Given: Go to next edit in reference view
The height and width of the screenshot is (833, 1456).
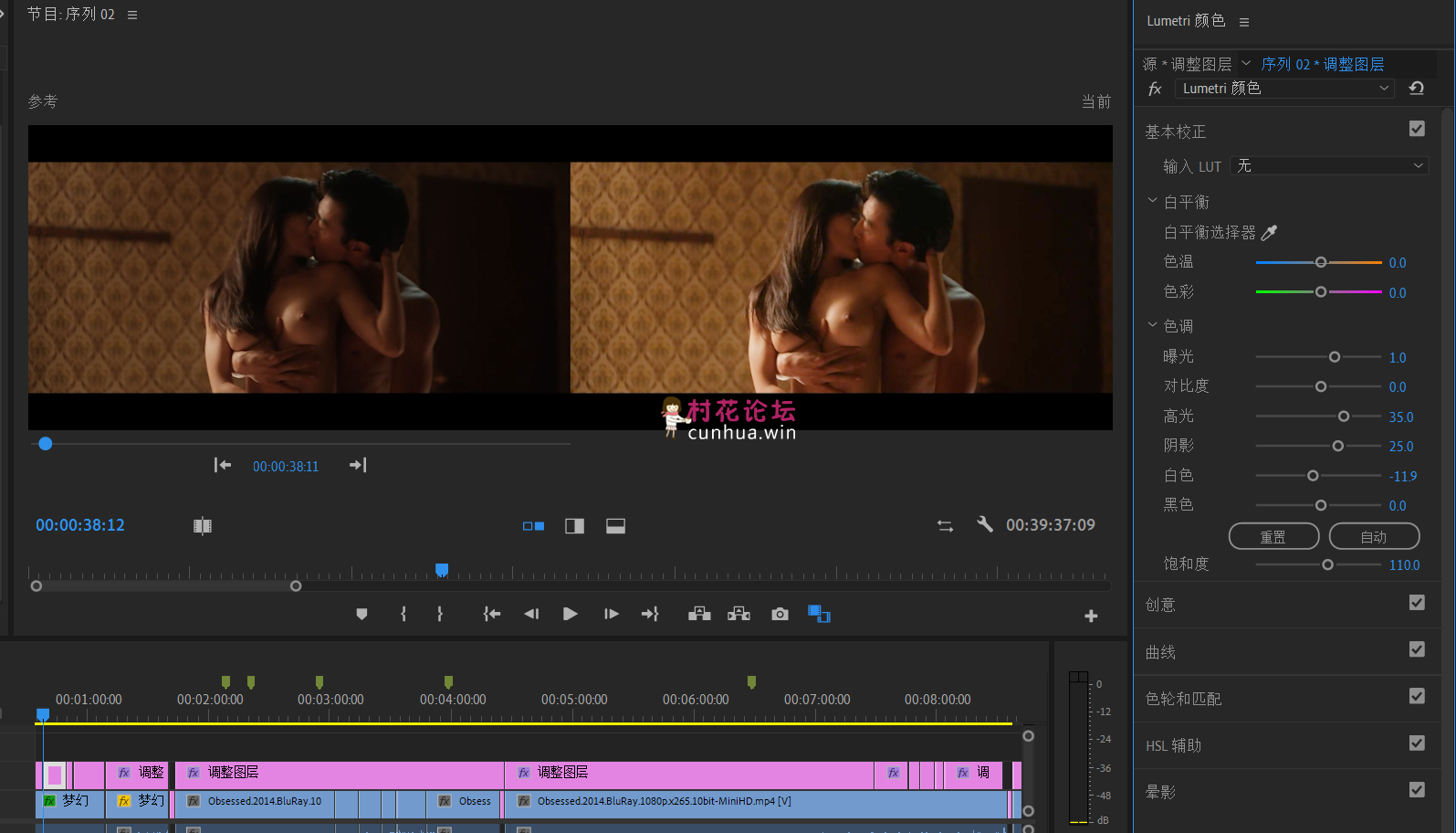Looking at the screenshot, I should [358, 466].
